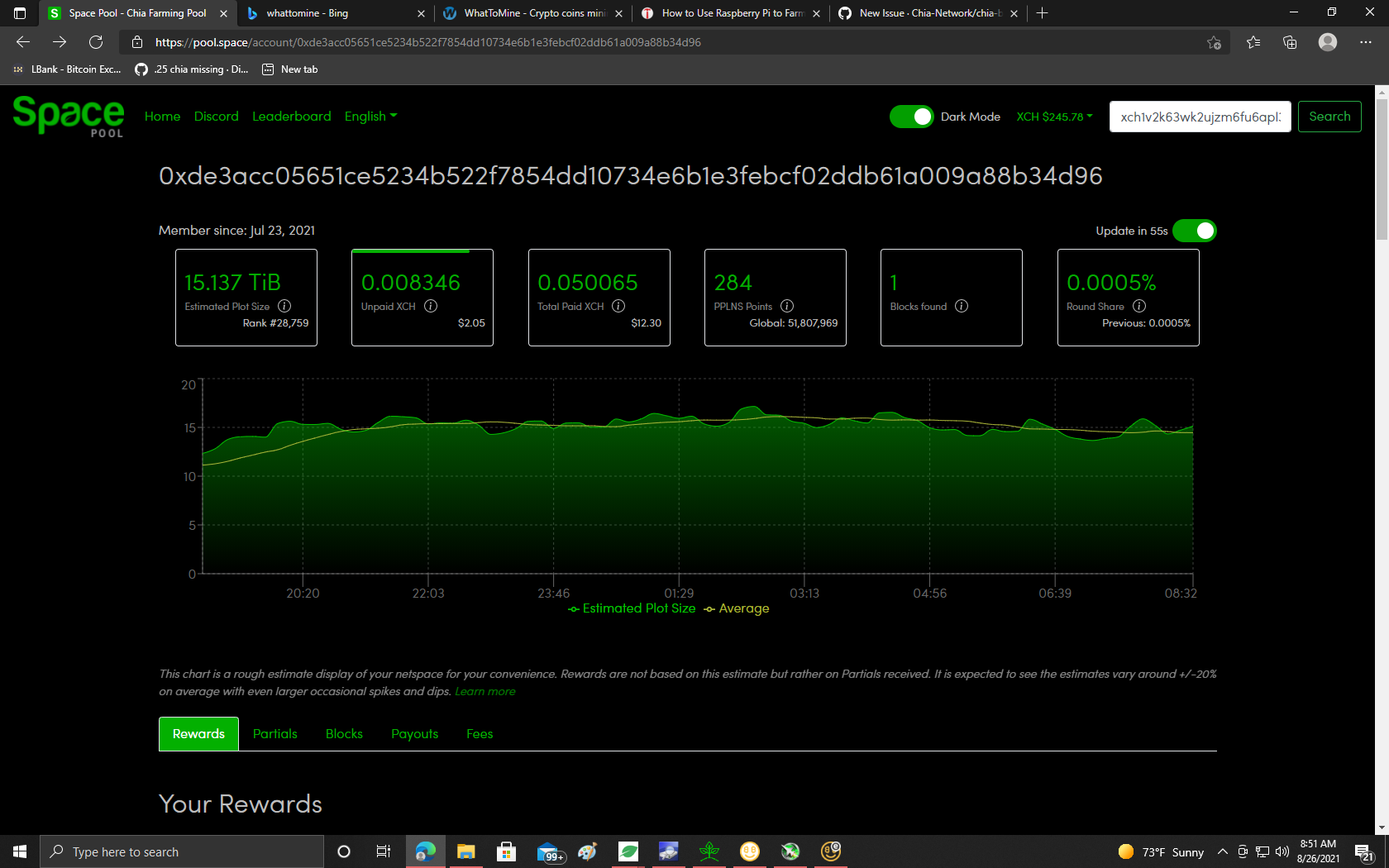Switch to the Fees tab
The height and width of the screenshot is (868, 1389).
coord(480,734)
